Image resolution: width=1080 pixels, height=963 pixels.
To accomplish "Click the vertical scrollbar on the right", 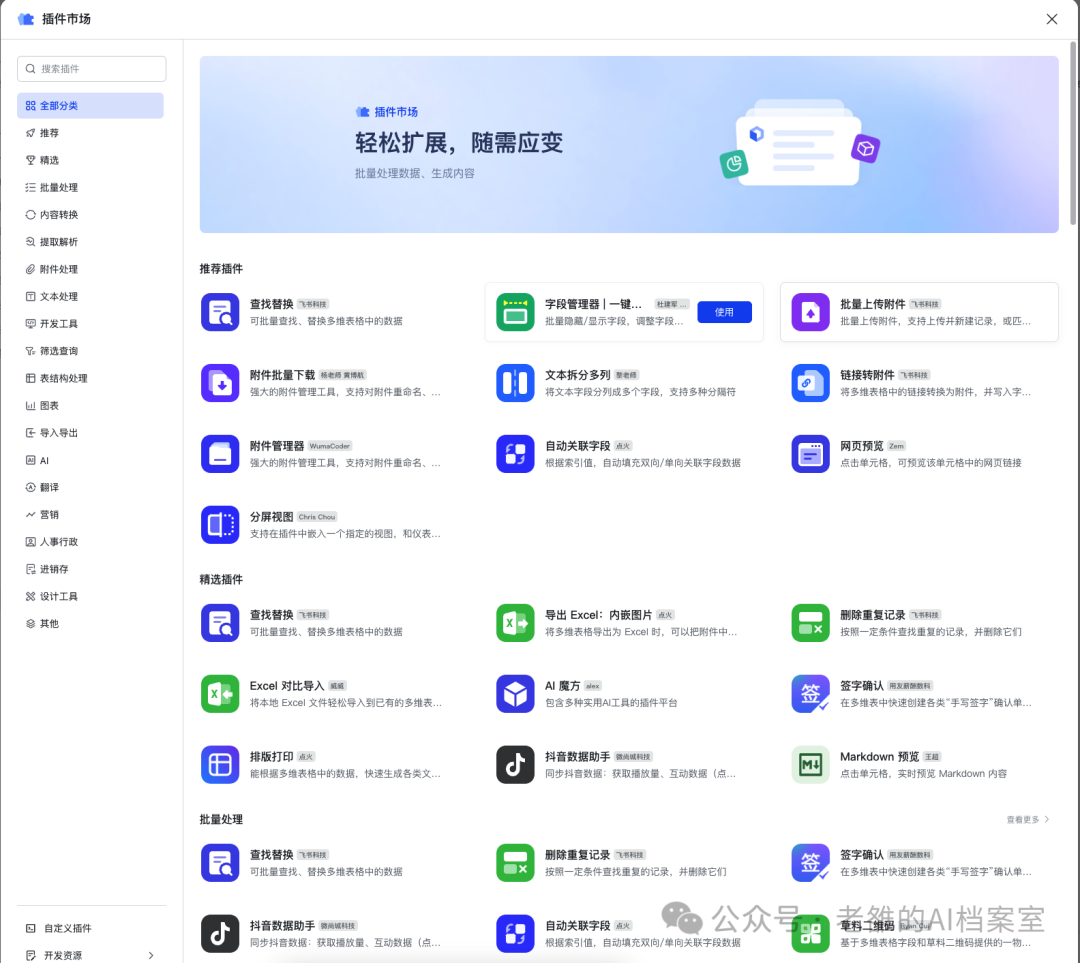I will coord(1072,133).
